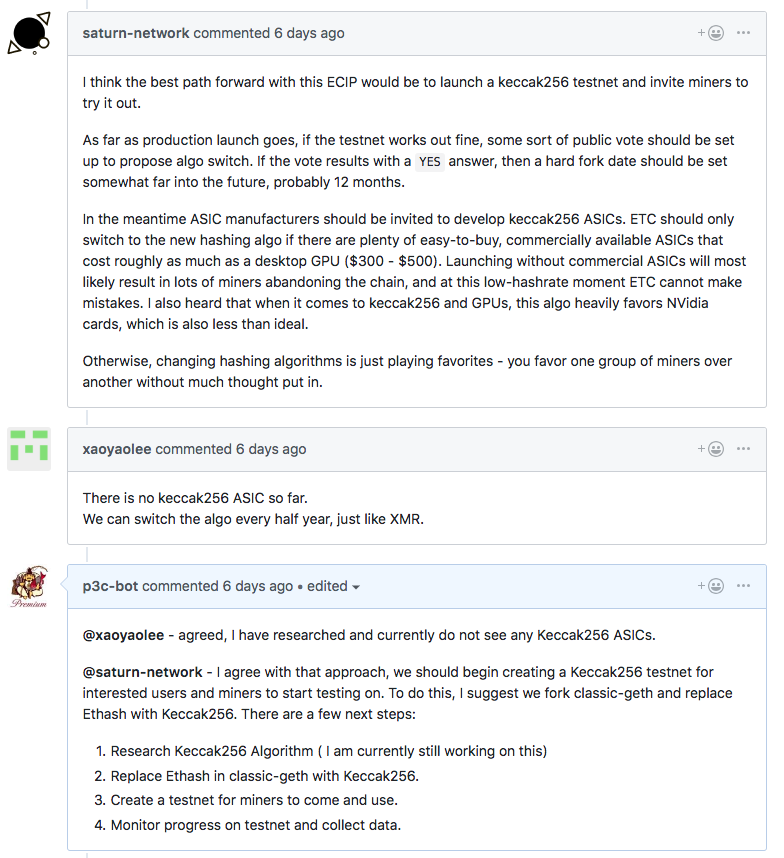
Task: Open xaoyaolee's green identicon avatar
Action: coord(29,449)
